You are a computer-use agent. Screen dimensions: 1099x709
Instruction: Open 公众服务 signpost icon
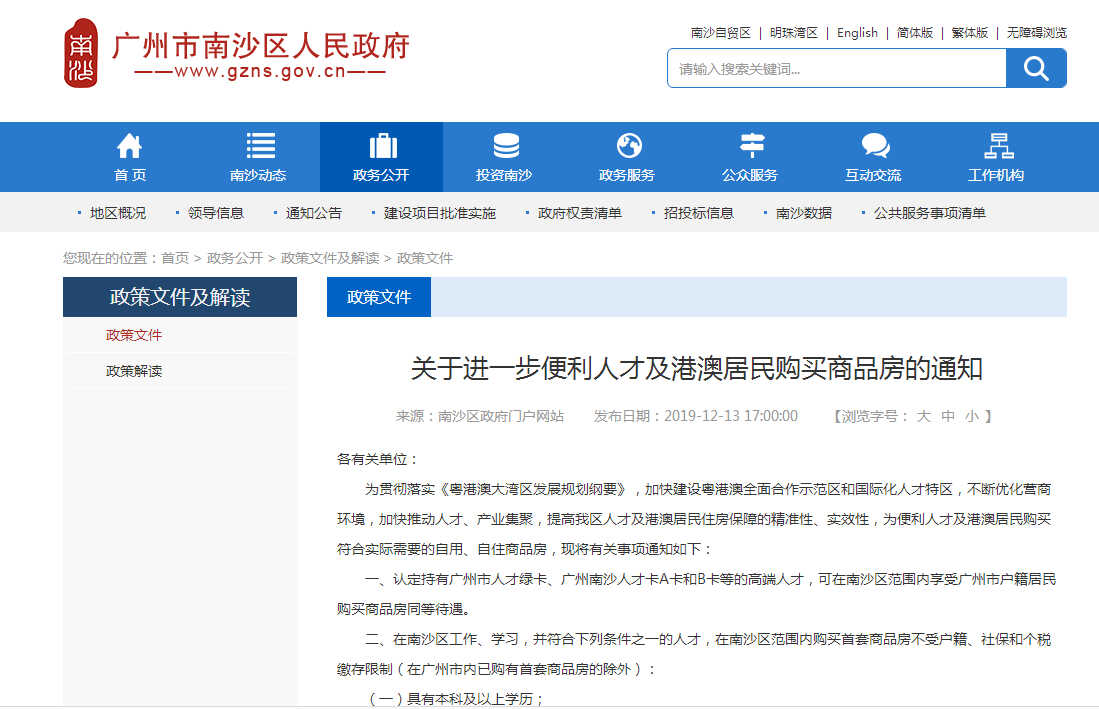(752, 146)
